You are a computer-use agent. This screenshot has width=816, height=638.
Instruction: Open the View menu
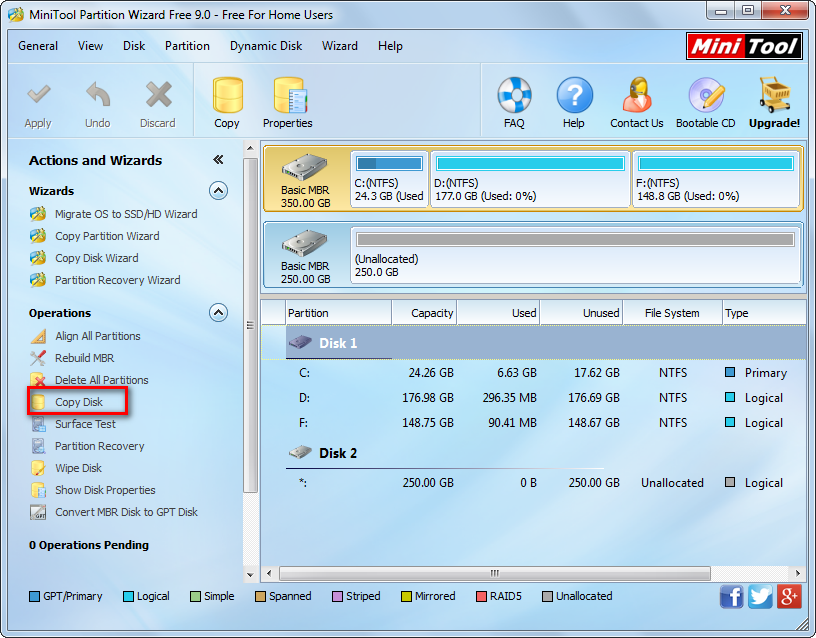point(91,46)
